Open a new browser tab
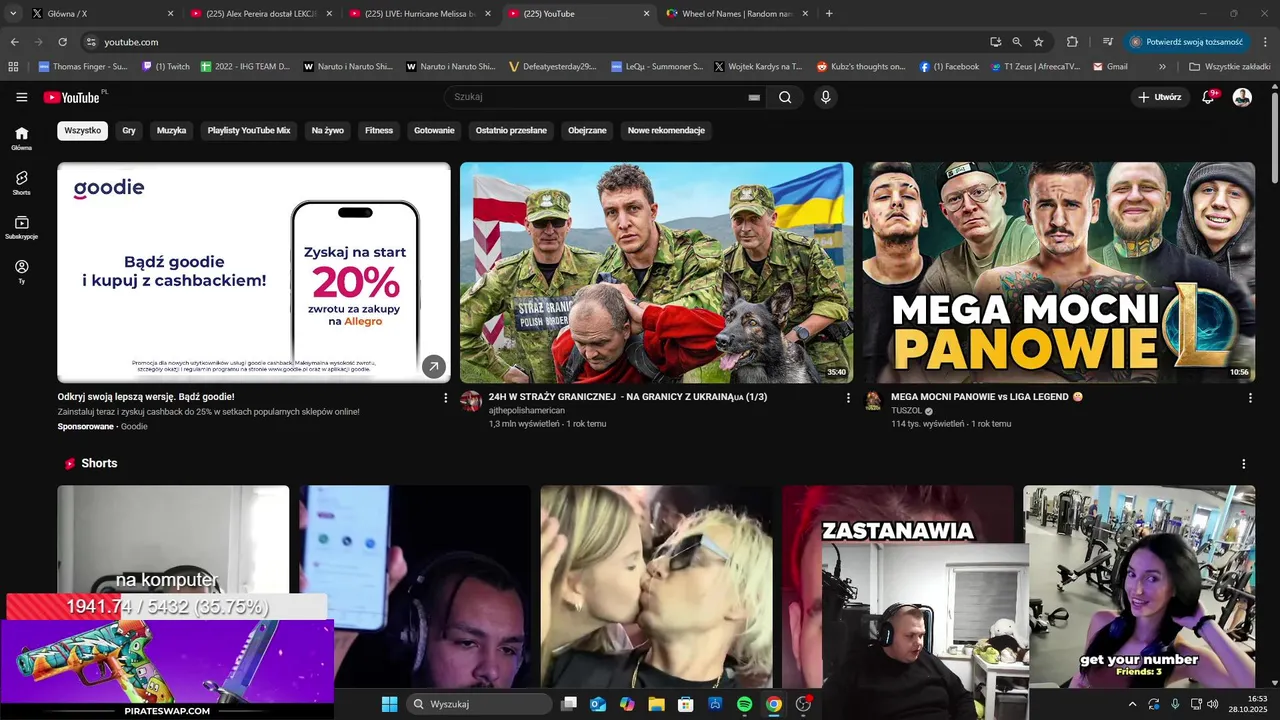Image resolution: width=1280 pixels, height=720 pixels. click(829, 14)
